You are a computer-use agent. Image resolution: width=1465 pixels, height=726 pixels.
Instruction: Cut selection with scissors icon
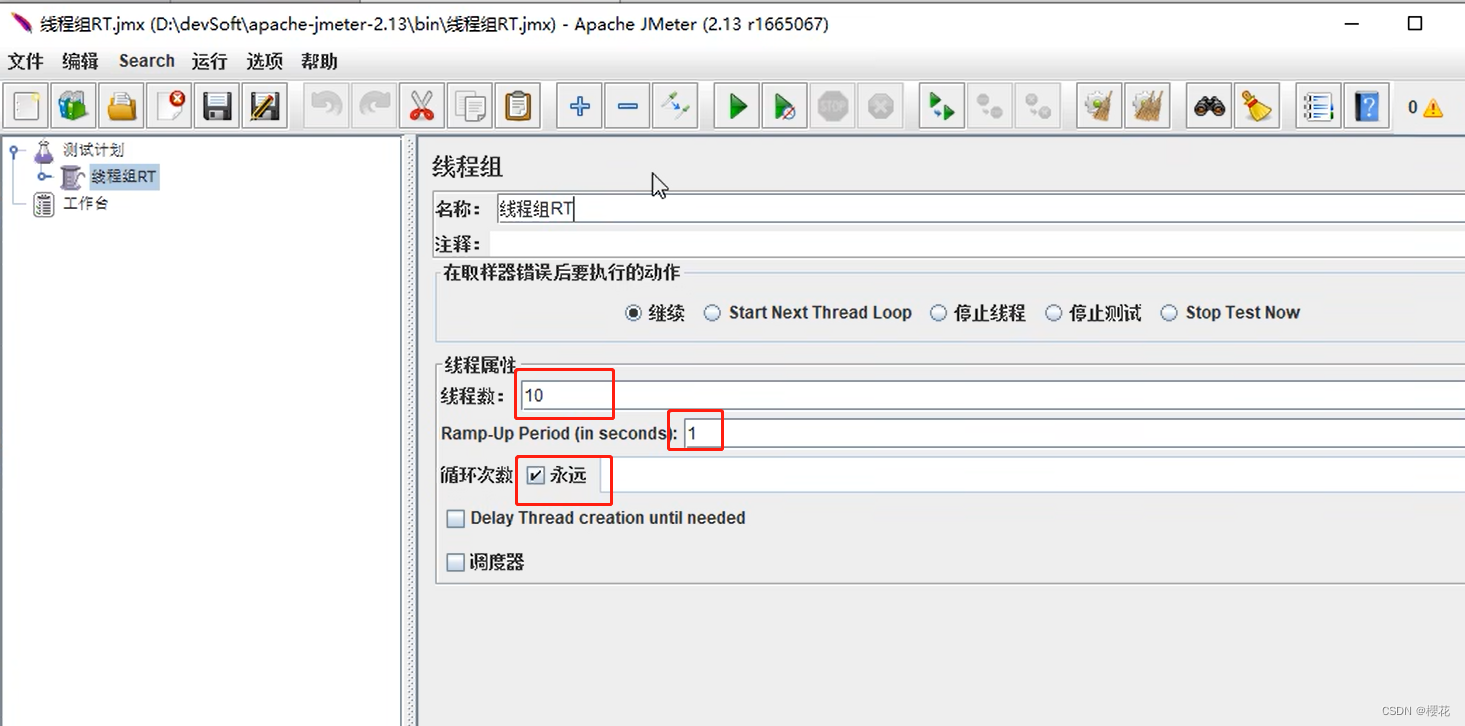click(422, 105)
